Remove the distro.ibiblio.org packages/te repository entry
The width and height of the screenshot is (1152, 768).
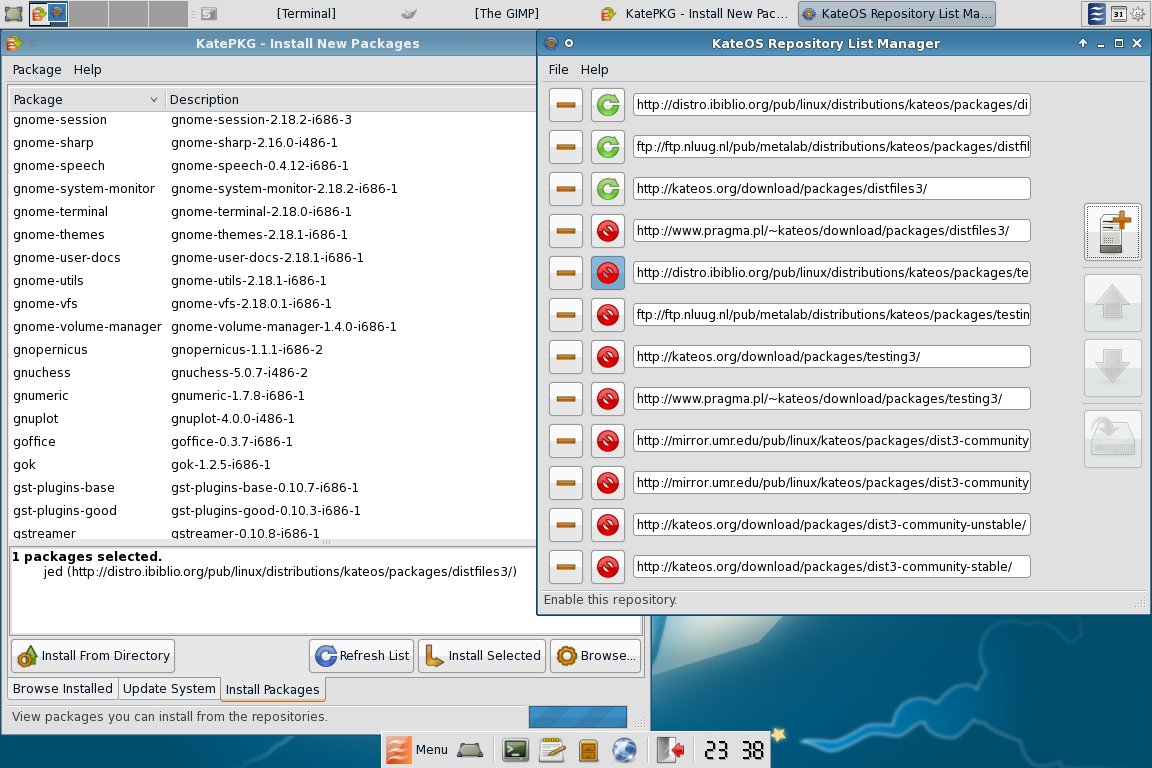pyautogui.click(x=566, y=273)
